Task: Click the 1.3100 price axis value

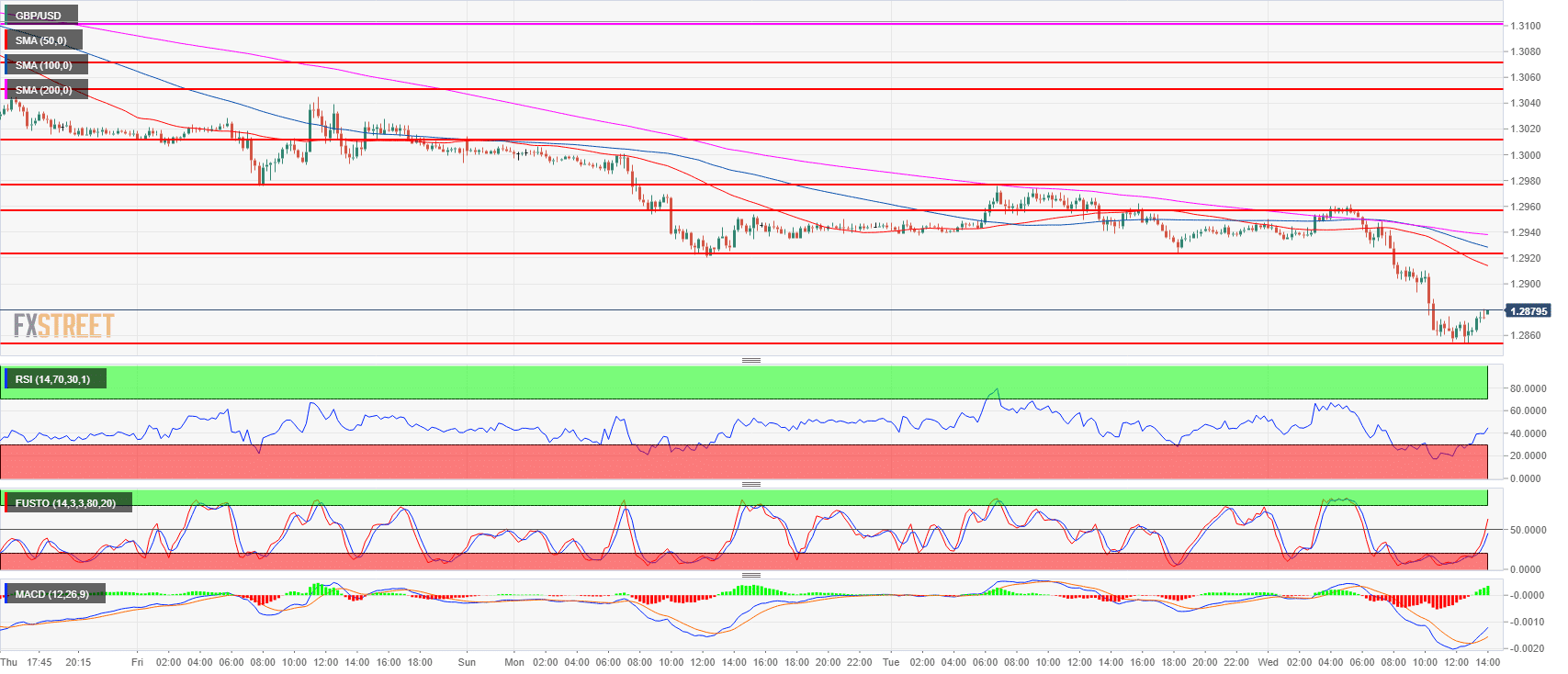Action: click(1526, 27)
